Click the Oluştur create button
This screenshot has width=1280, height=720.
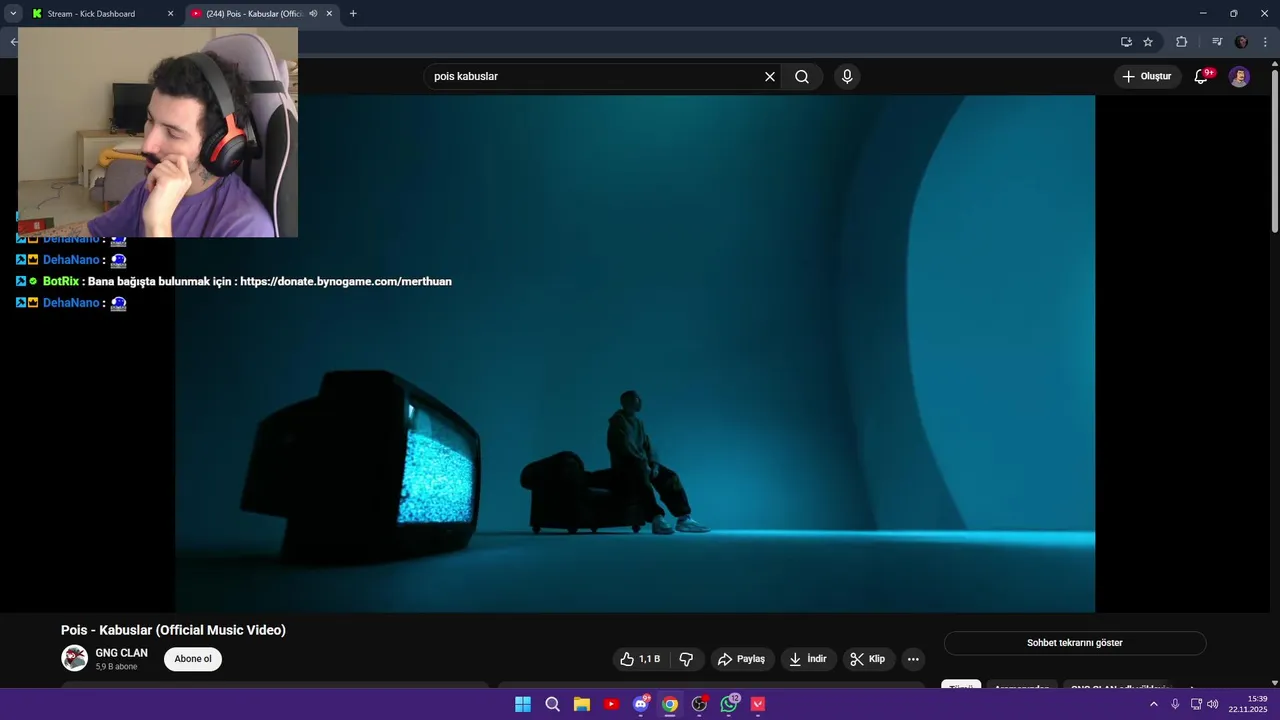point(1146,77)
